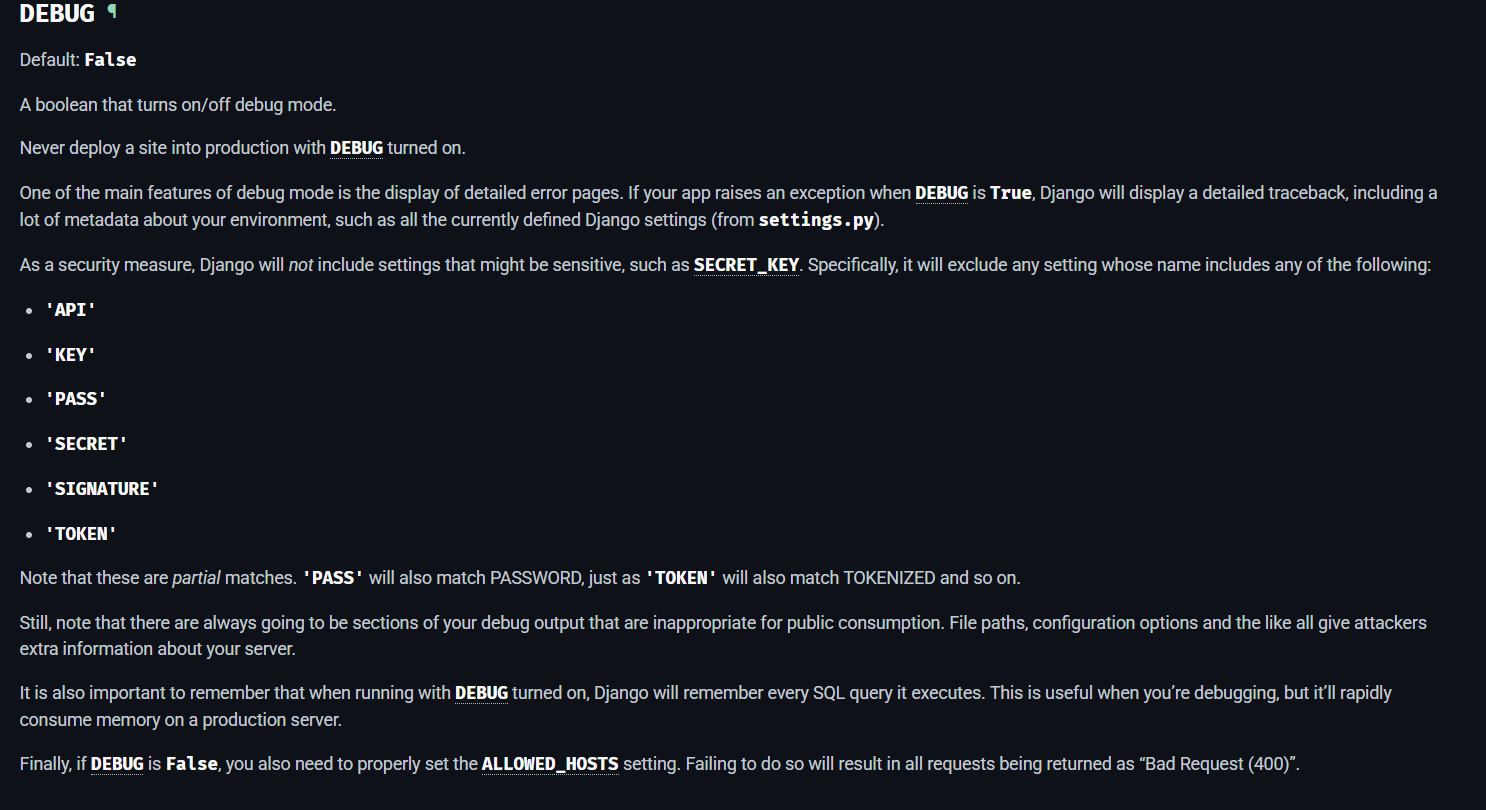Image resolution: width=1486 pixels, height=810 pixels.
Task: Click the bold True literal
Action: point(1010,193)
